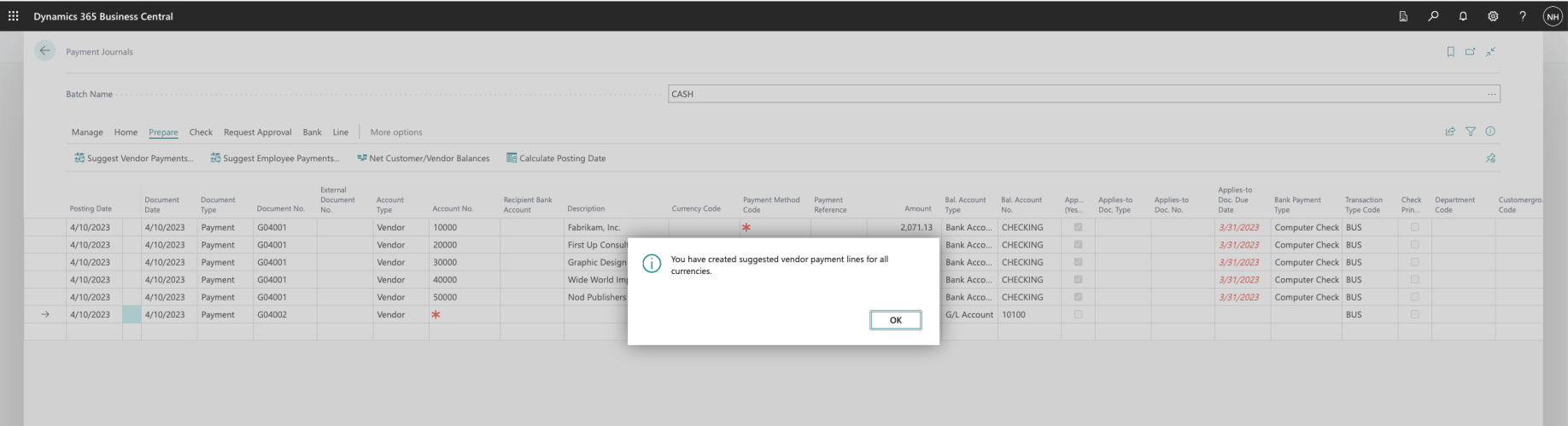The width and height of the screenshot is (1568, 426).
Task: Click Calculate Posting Date action
Action: (x=556, y=158)
